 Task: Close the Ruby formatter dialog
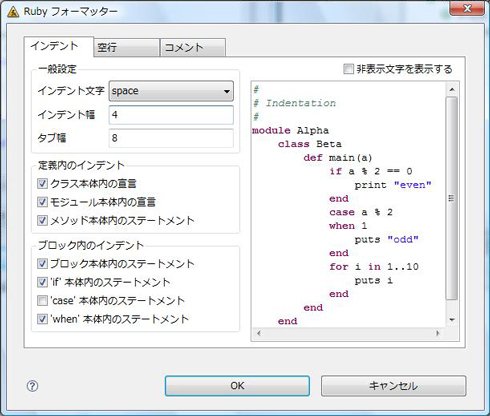(467, 8)
